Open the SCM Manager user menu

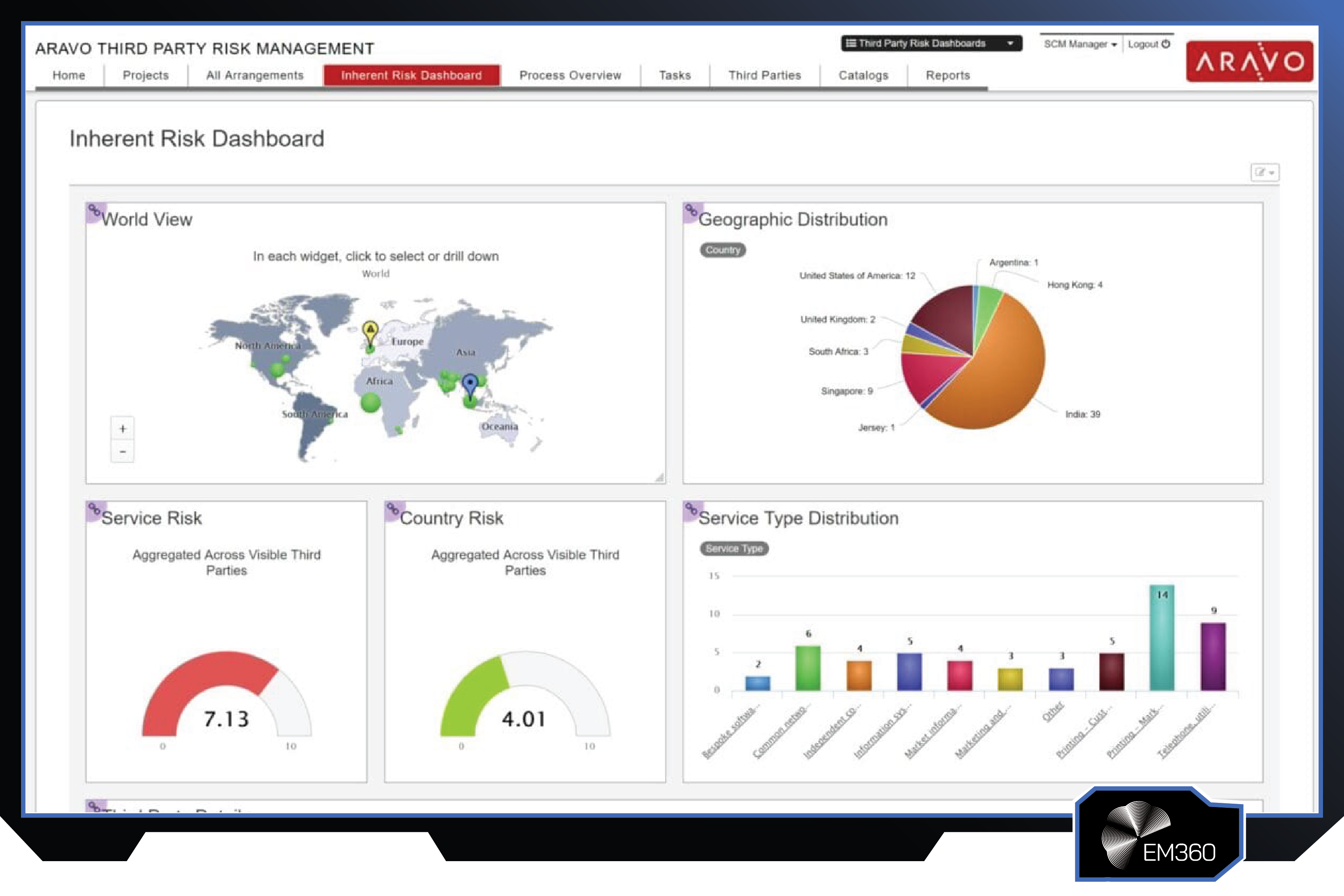[1080, 44]
